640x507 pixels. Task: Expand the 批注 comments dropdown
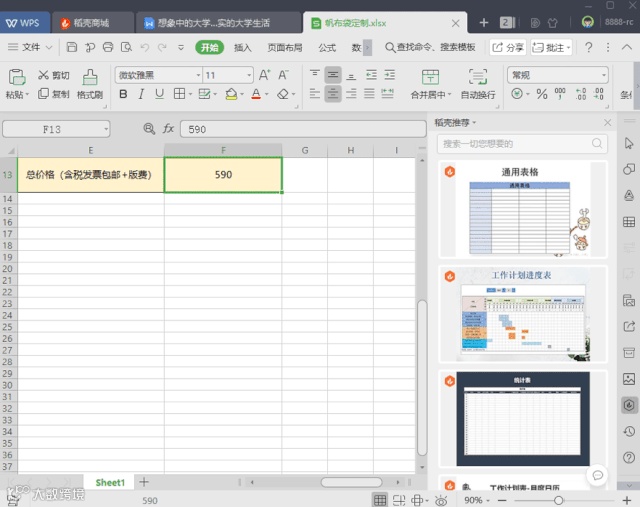click(x=569, y=48)
